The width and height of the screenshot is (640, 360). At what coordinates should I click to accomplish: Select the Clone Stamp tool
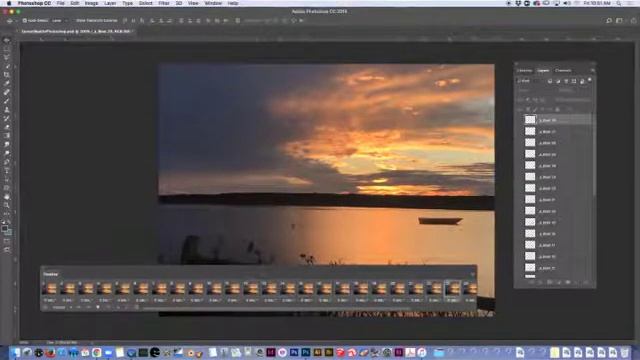click(7, 109)
